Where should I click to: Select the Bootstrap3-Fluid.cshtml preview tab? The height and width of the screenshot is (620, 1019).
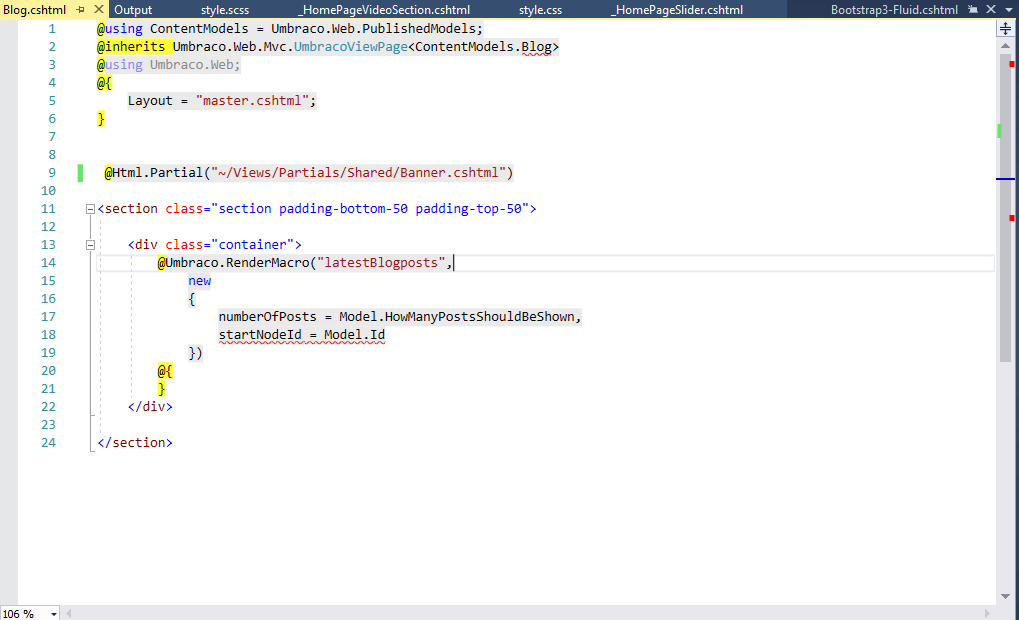894,10
